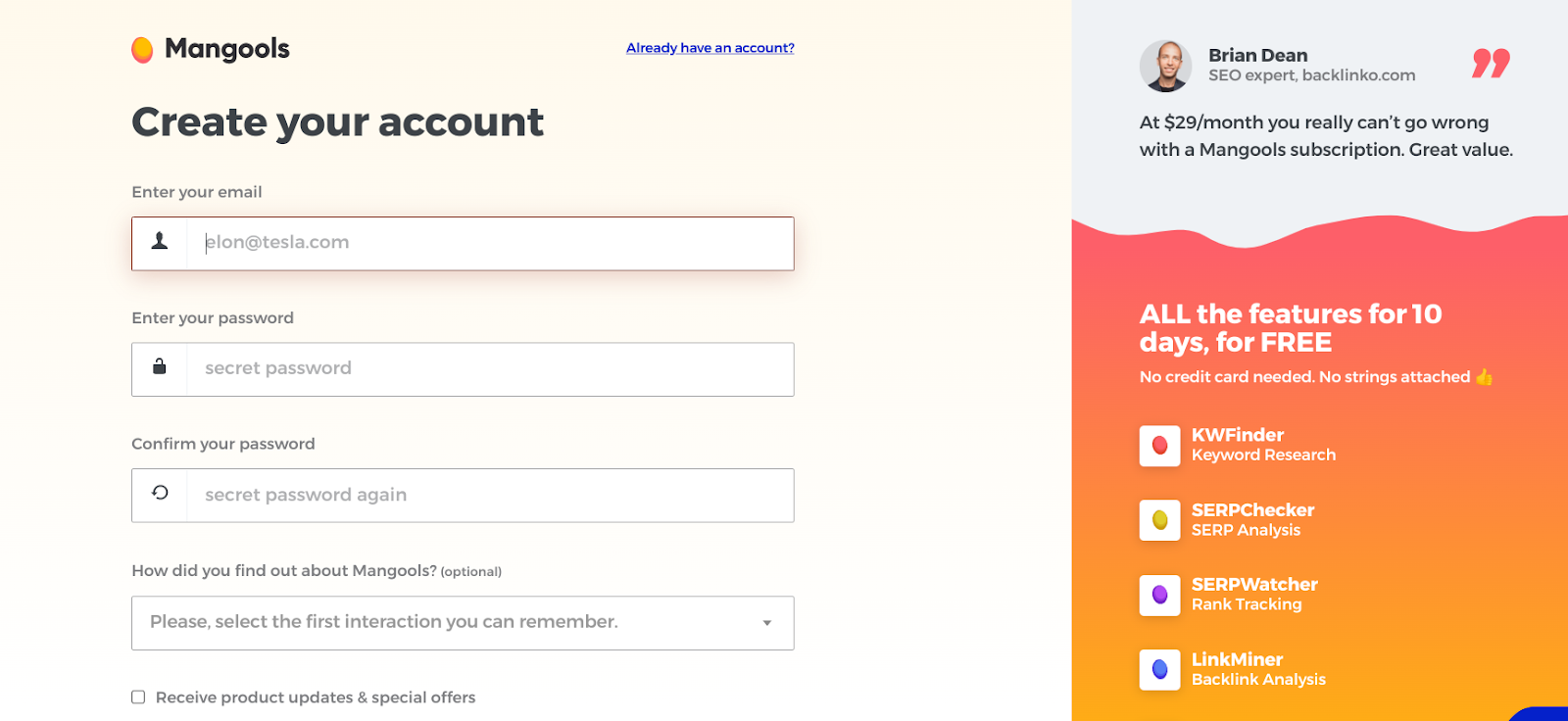Click the SERPChecker yellow icon
The image size is (1568, 721).
click(x=1159, y=520)
